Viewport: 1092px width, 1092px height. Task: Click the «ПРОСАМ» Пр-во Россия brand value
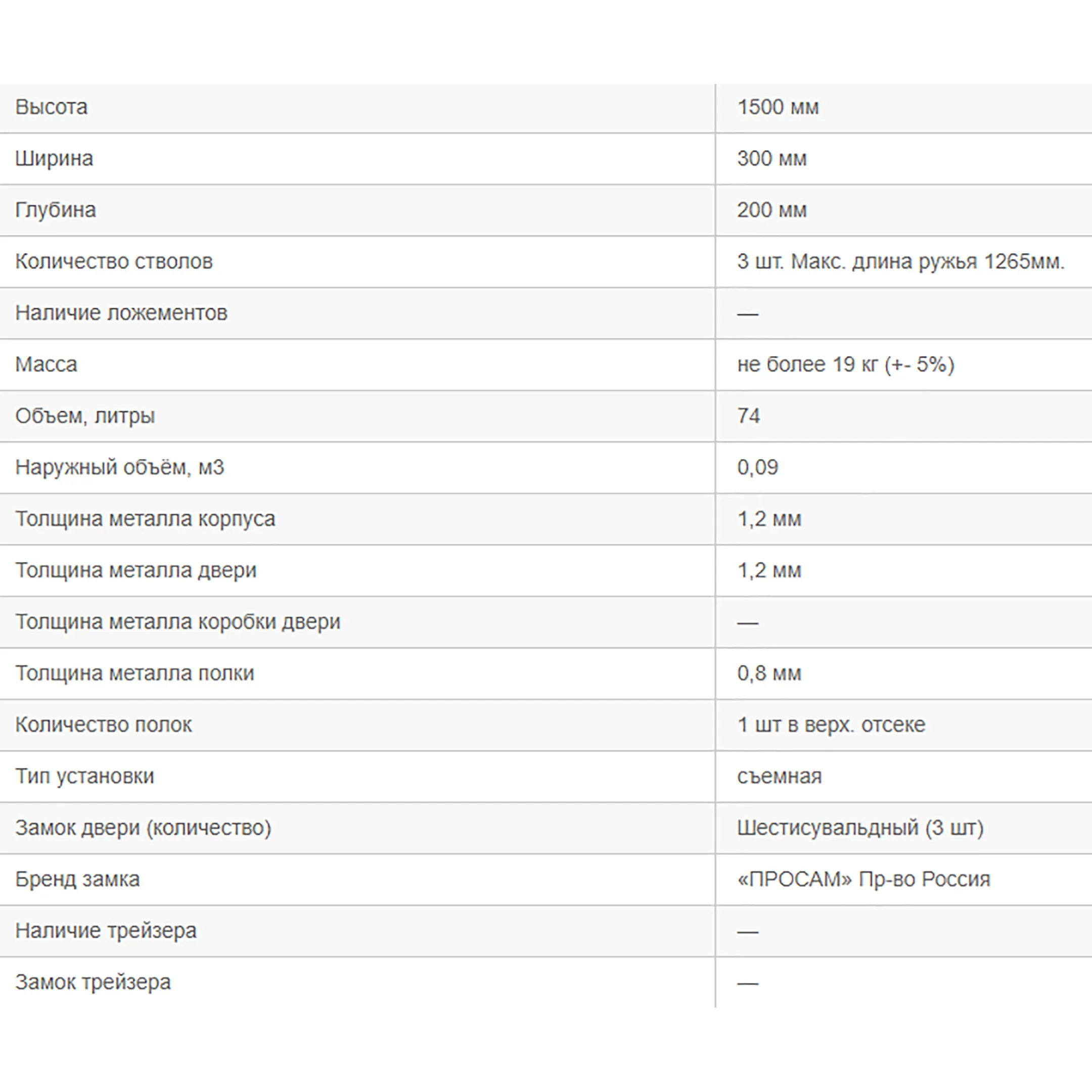[x=863, y=879]
